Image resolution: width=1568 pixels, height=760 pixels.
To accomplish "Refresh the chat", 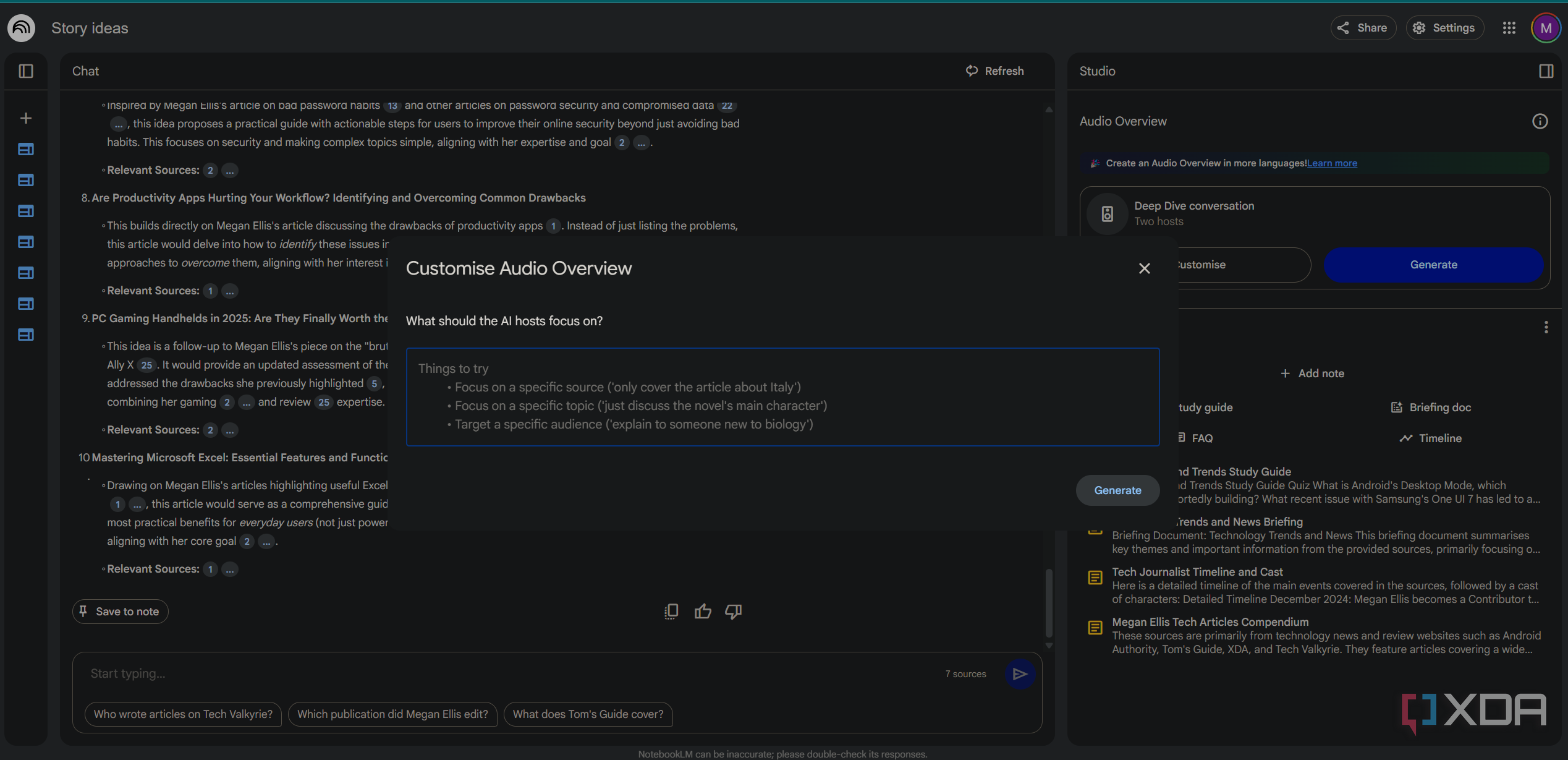I will 994,71.
